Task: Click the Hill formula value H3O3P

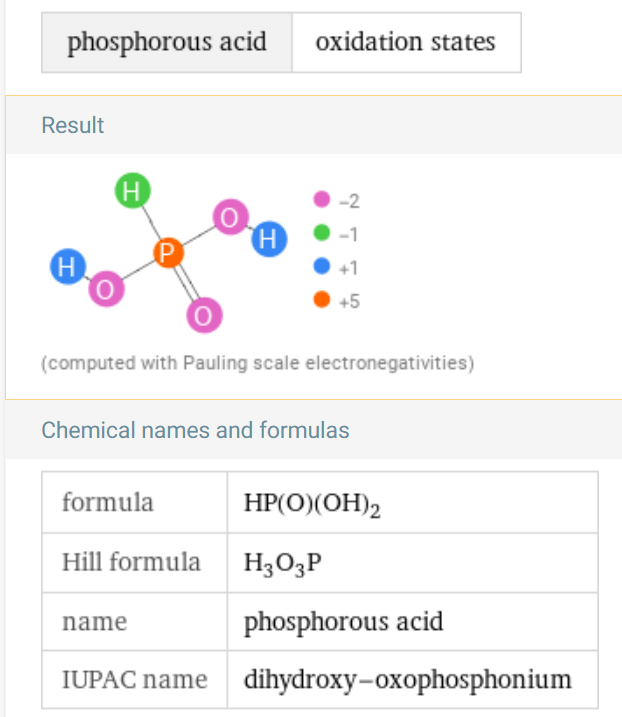Action: [283, 563]
